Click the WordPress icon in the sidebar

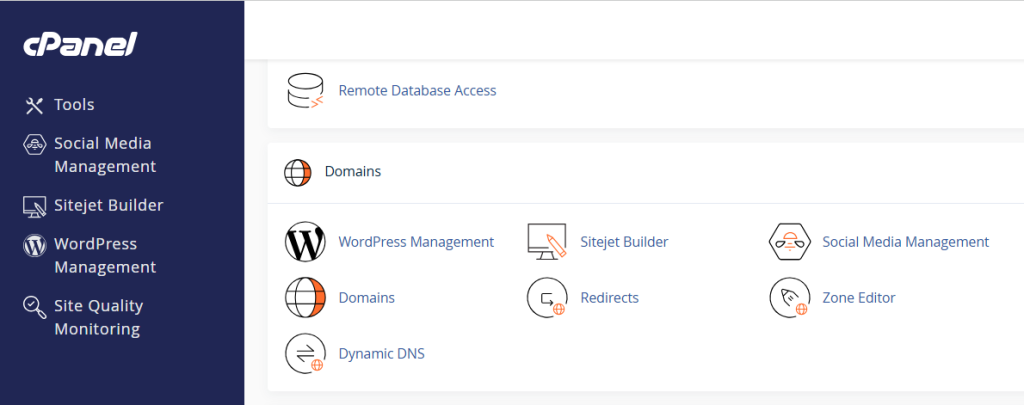(35, 244)
